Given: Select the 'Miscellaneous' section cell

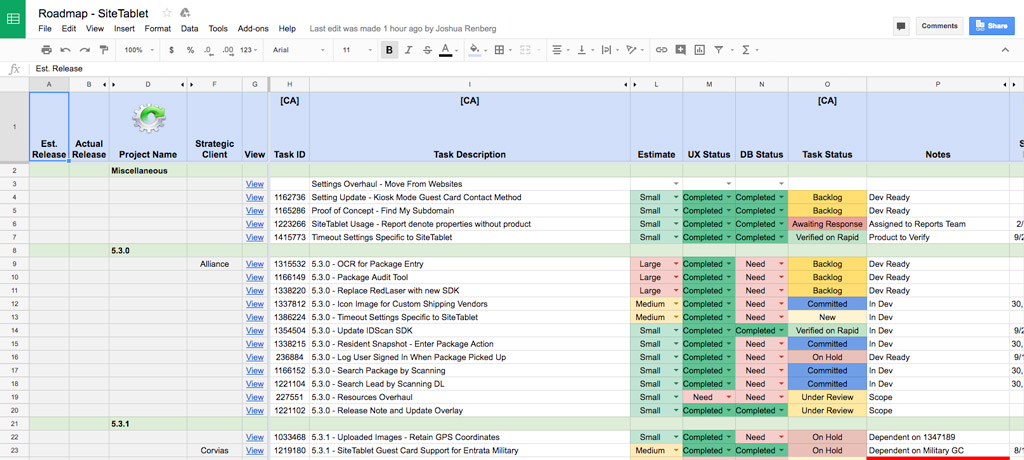Looking at the screenshot, I should coord(148,171).
